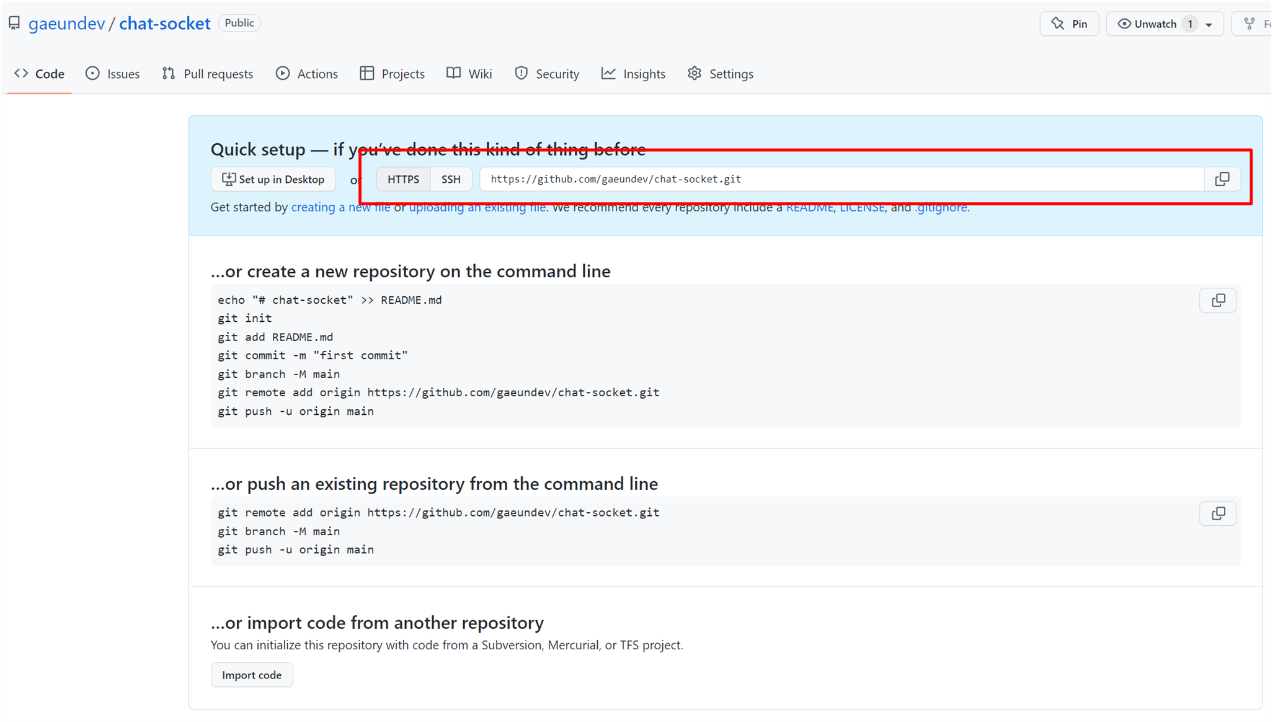The height and width of the screenshot is (722, 1272).
Task: Click the 'Quick setup' heading text
Action: [x=428, y=149]
